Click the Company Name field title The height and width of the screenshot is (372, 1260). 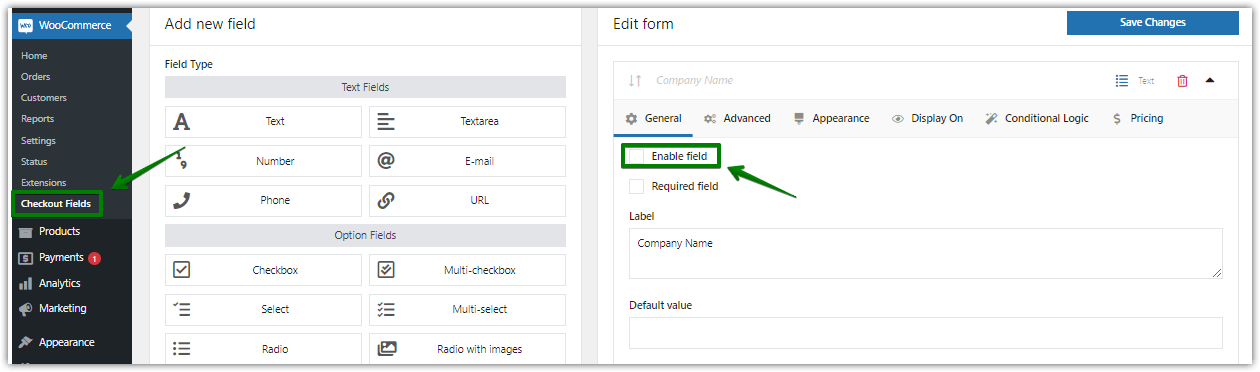[694, 81]
